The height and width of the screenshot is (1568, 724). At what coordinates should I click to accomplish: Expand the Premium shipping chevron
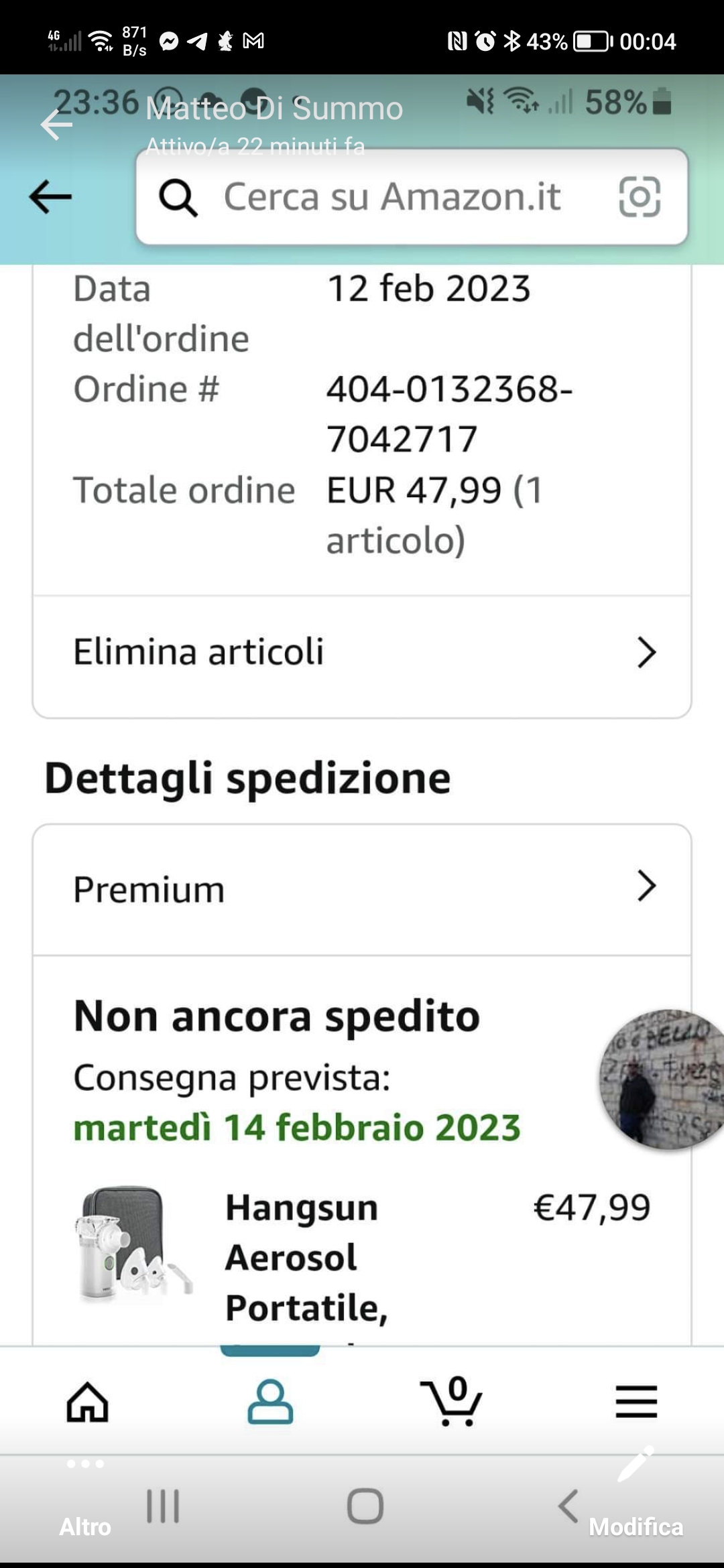point(646,887)
